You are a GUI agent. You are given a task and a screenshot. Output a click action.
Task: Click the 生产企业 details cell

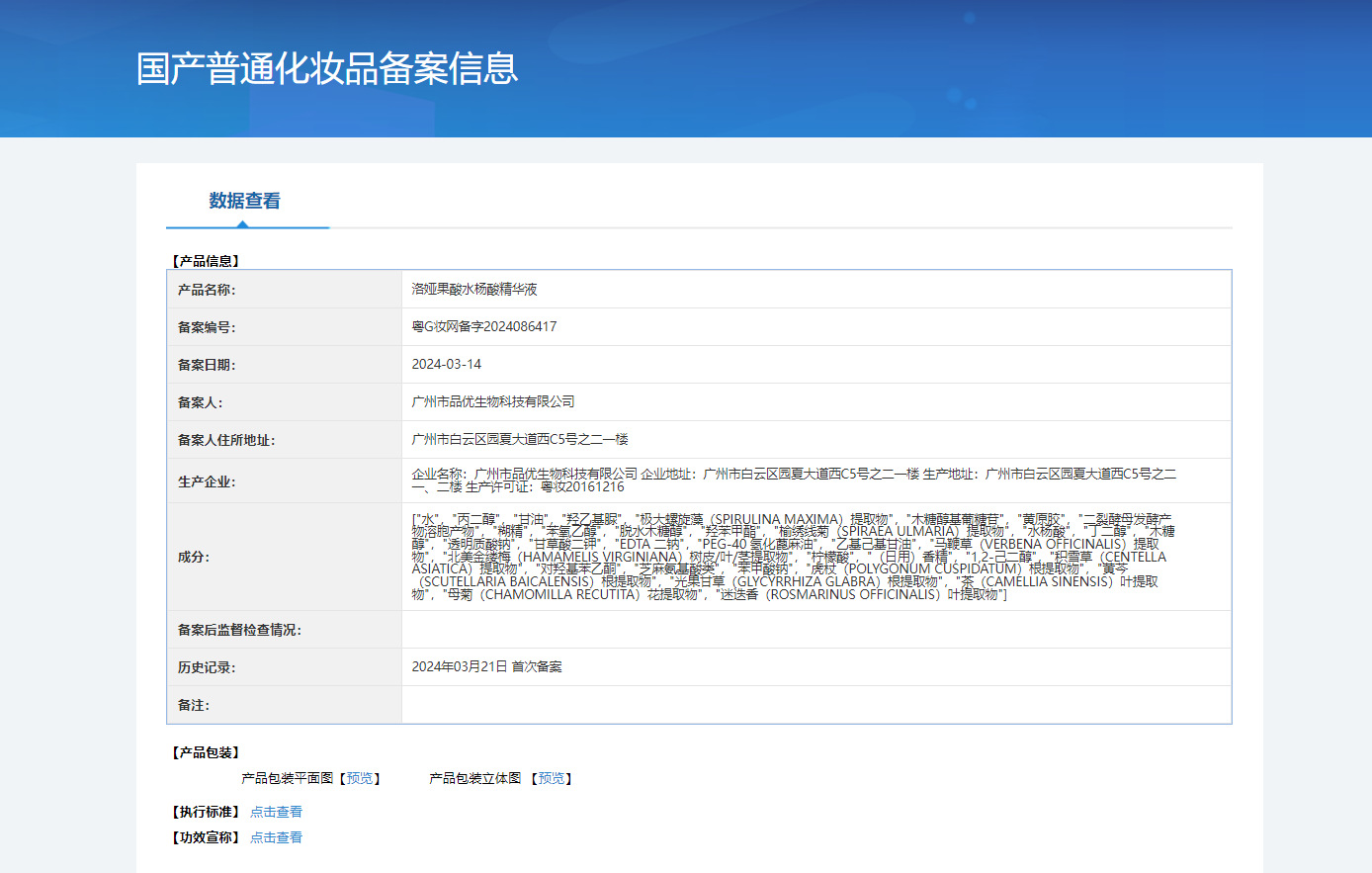794,480
